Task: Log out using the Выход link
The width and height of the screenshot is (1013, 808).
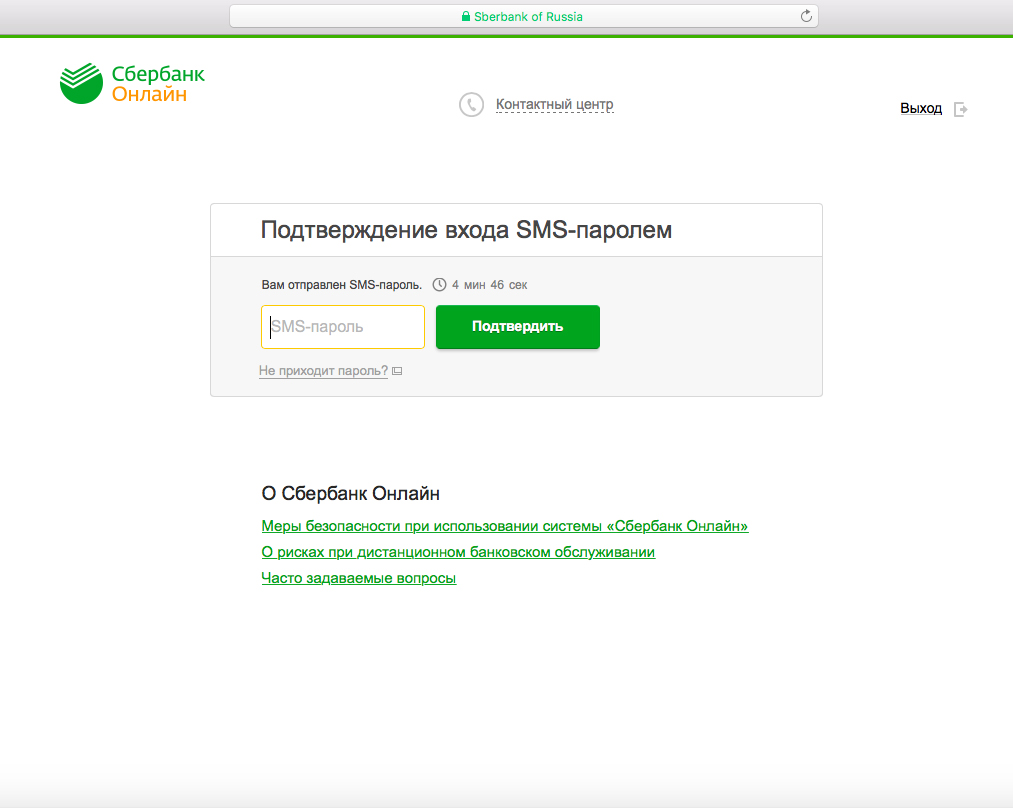Action: click(921, 108)
